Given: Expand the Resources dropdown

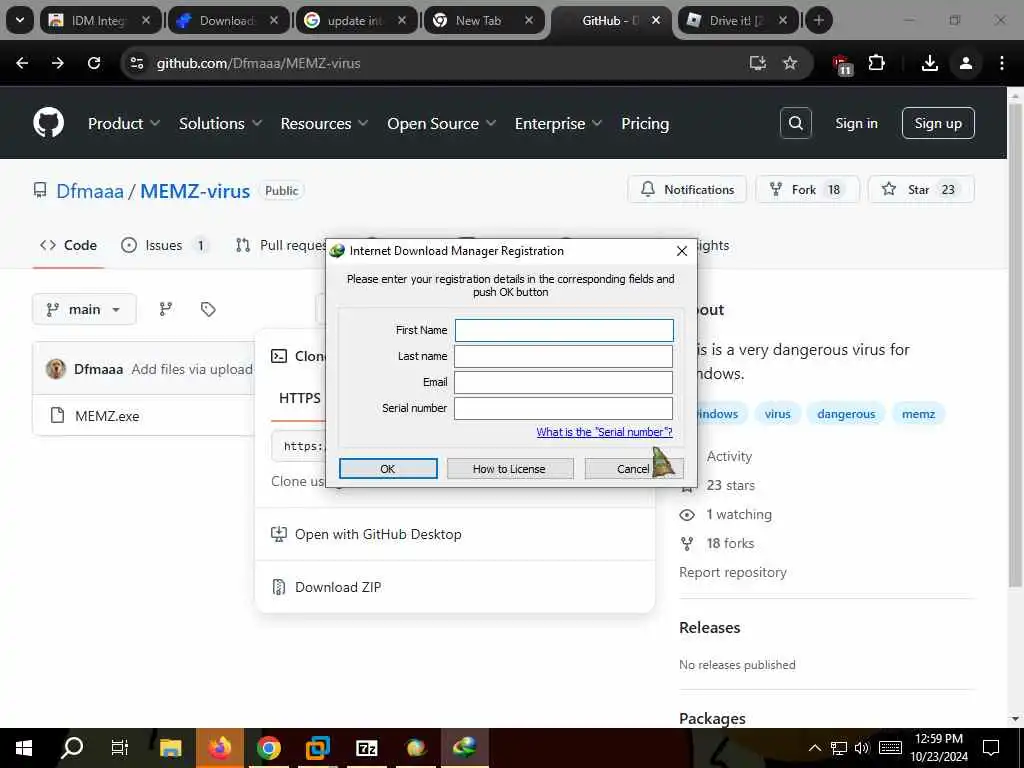Looking at the screenshot, I should coord(324,123).
